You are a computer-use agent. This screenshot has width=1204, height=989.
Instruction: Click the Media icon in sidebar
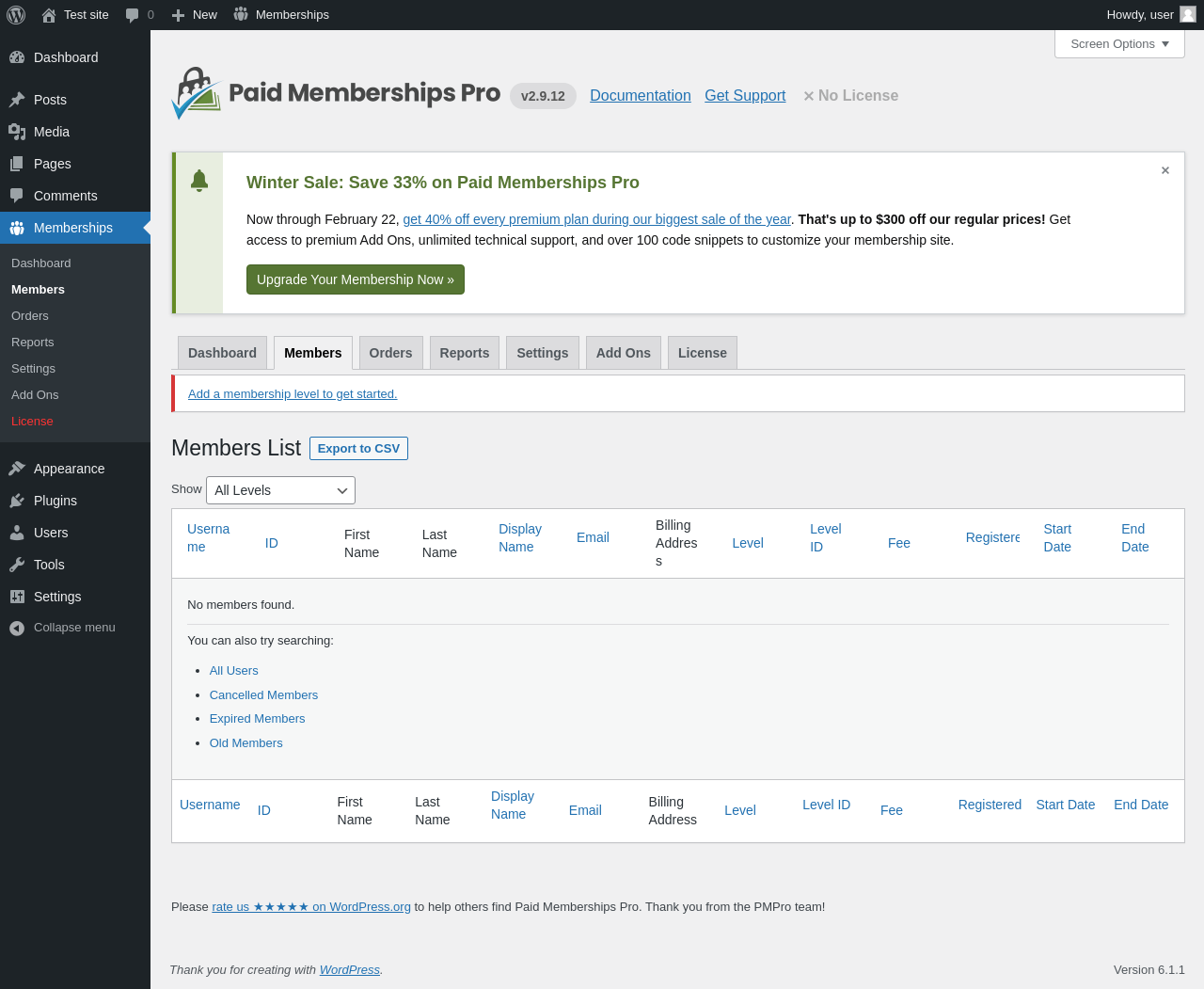click(x=17, y=132)
